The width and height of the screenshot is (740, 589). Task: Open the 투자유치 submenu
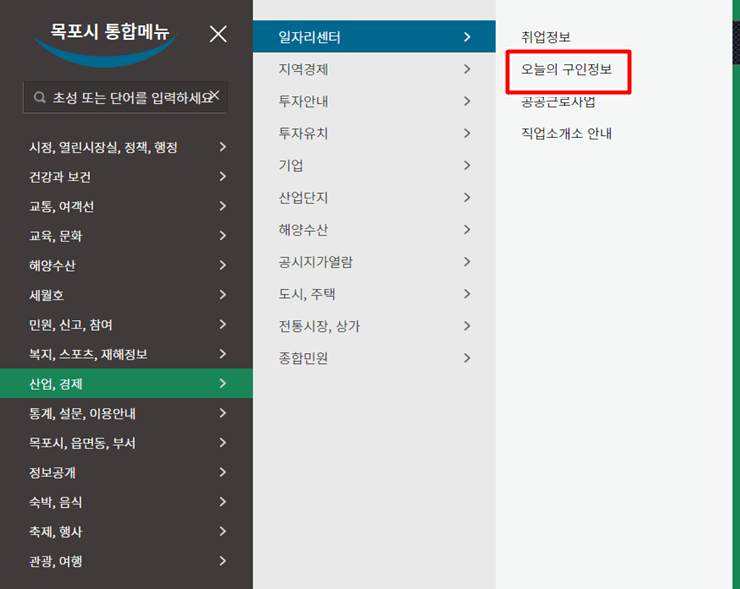click(374, 134)
